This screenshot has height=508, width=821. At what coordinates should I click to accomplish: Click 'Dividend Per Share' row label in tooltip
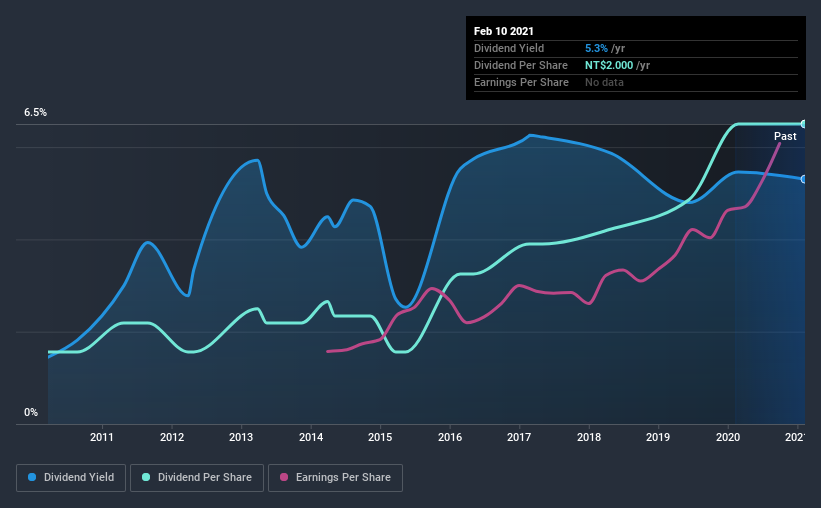point(520,65)
